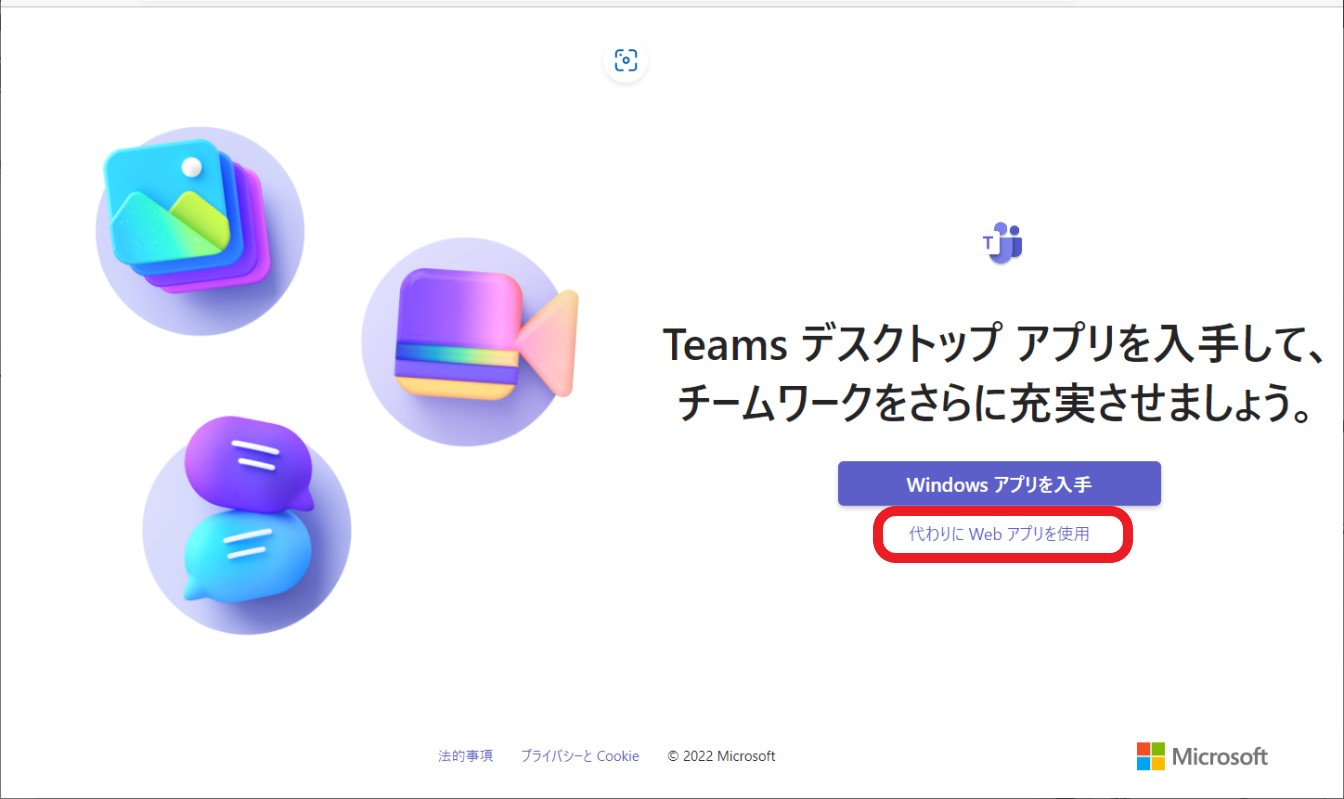Click the Microsoft Teams logo icon
The height and width of the screenshot is (799, 1344).
(x=1001, y=243)
